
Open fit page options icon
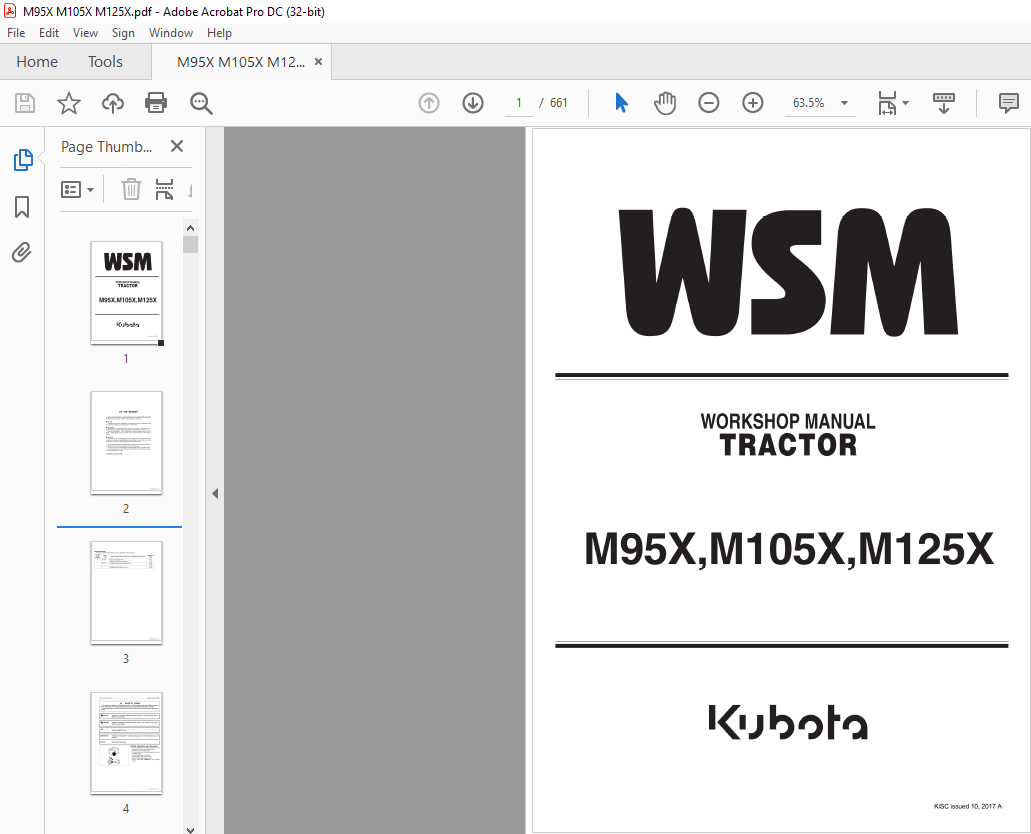(x=887, y=103)
